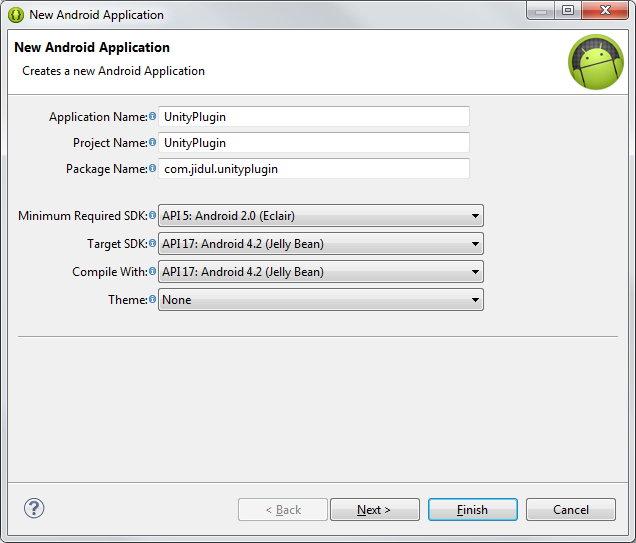Click info icon beside Target SDK
Image resolution: width=636 pixels, height=543 pixels.
tap(153, 243)
